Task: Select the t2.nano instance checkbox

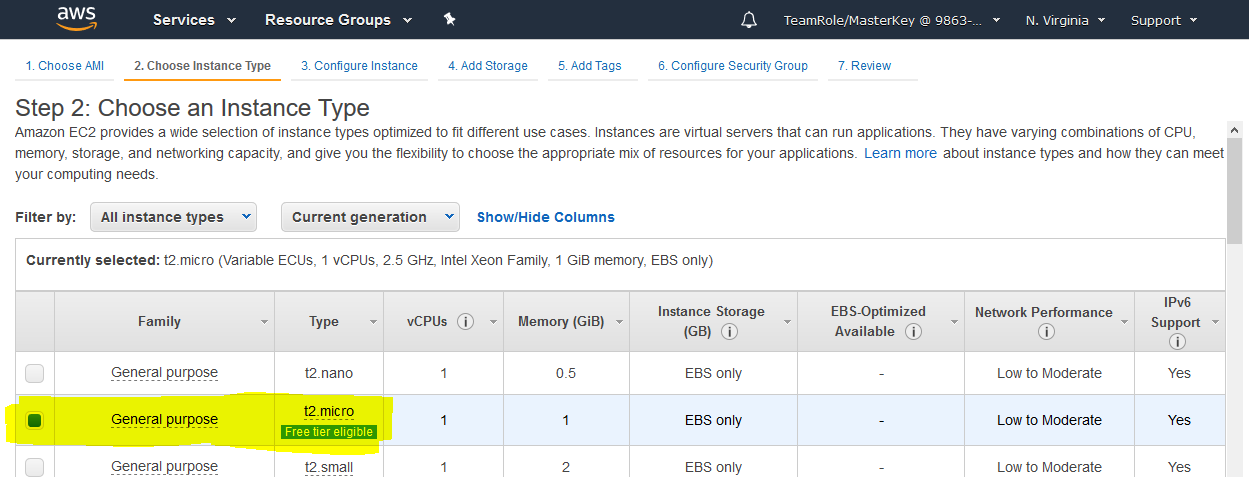Action: click(35, 373)
